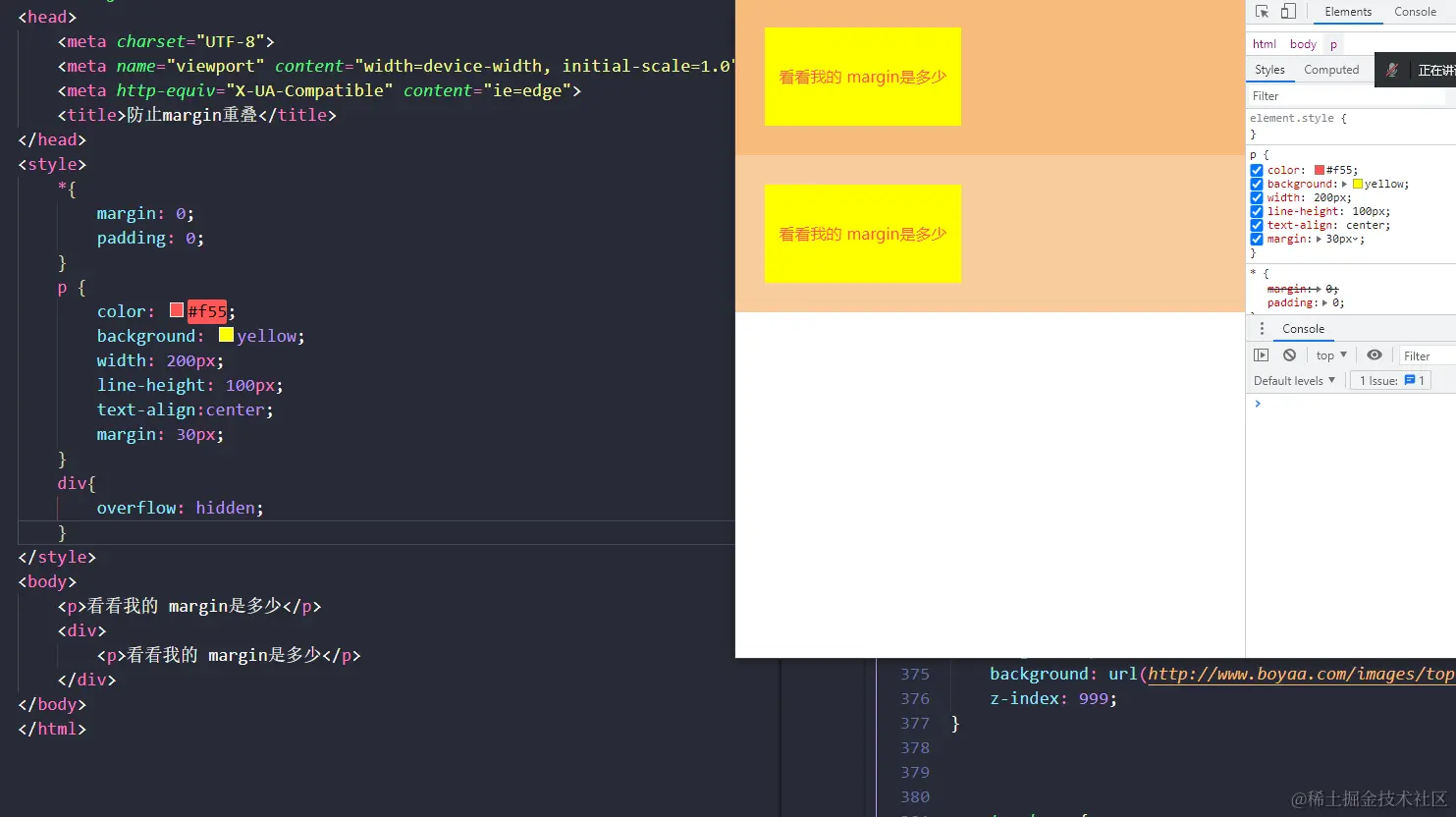This screenshot has width=1456, height=817.
Task: Click the #f55 value in code editor
Action: tap(207, 311)
